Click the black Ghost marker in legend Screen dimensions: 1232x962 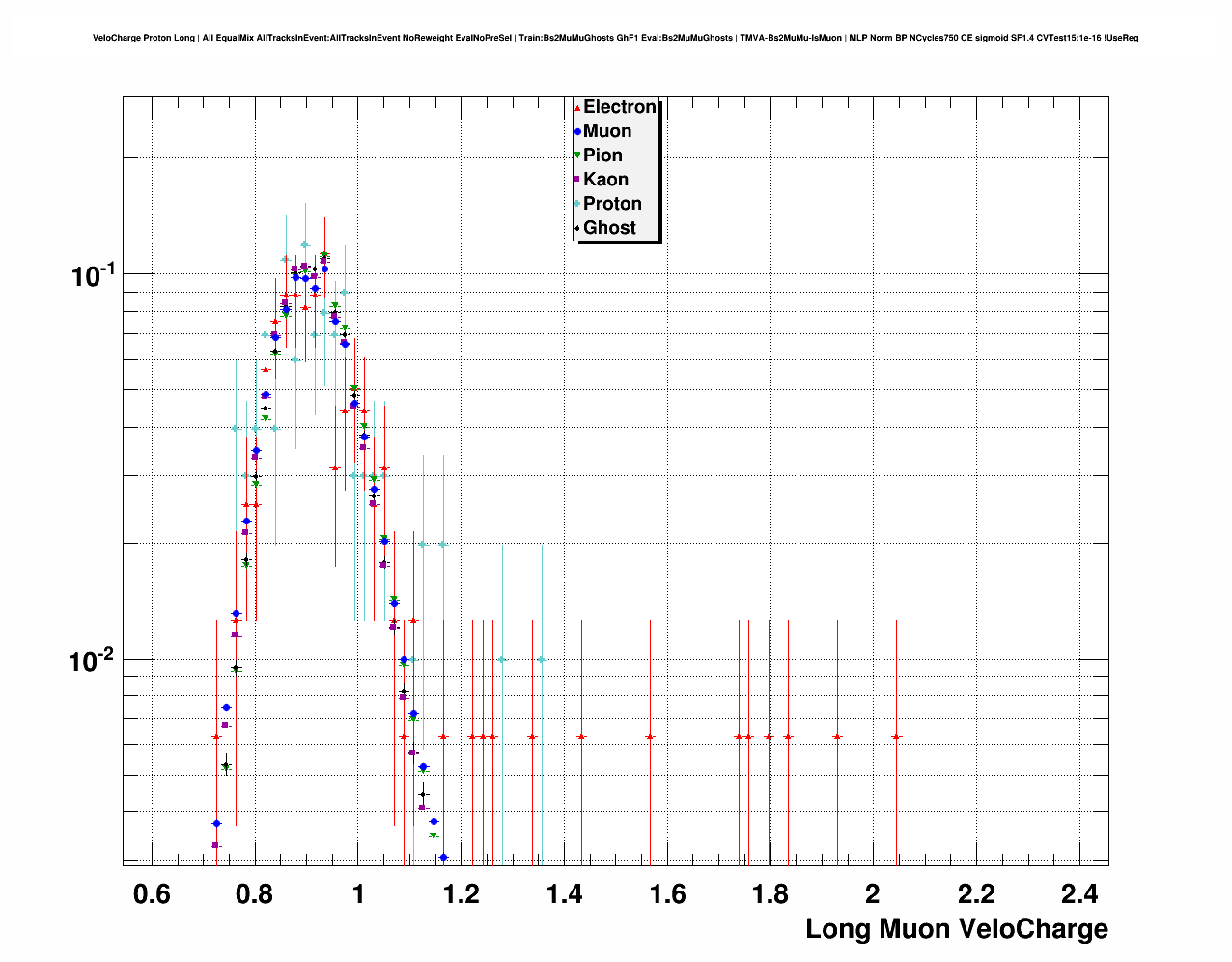pos(577,228)
